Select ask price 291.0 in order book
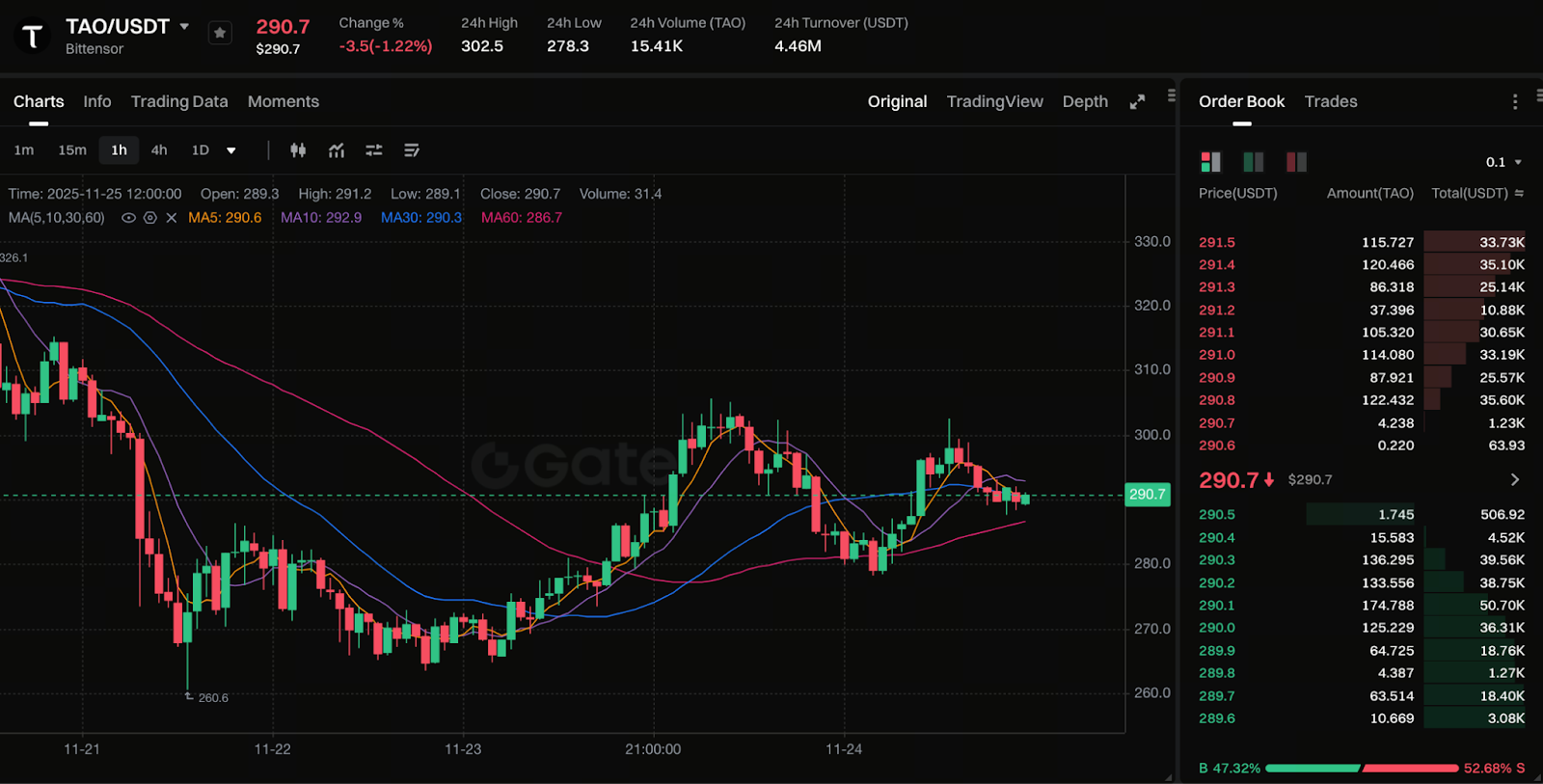 click(x=1217, y=355)
